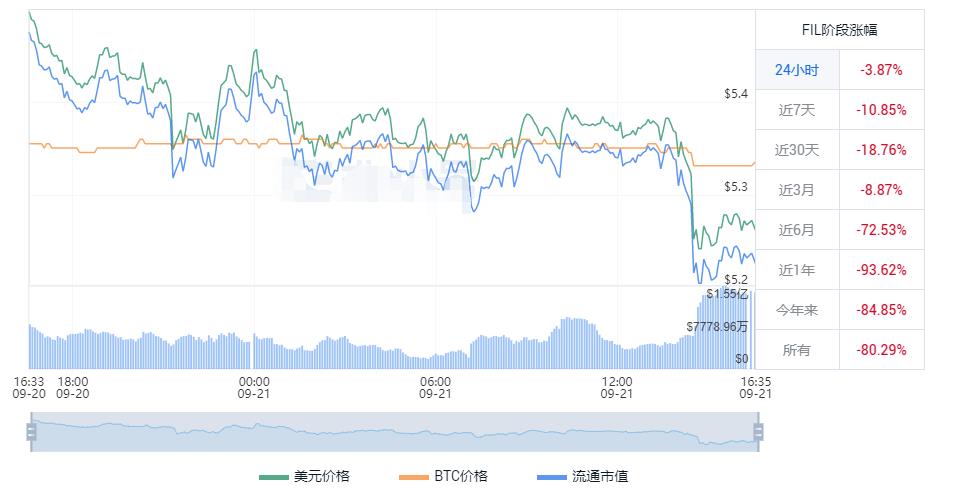Select the 24小时 period tab
The height and width of the screenshot is (496, 956).
point(797,70)
